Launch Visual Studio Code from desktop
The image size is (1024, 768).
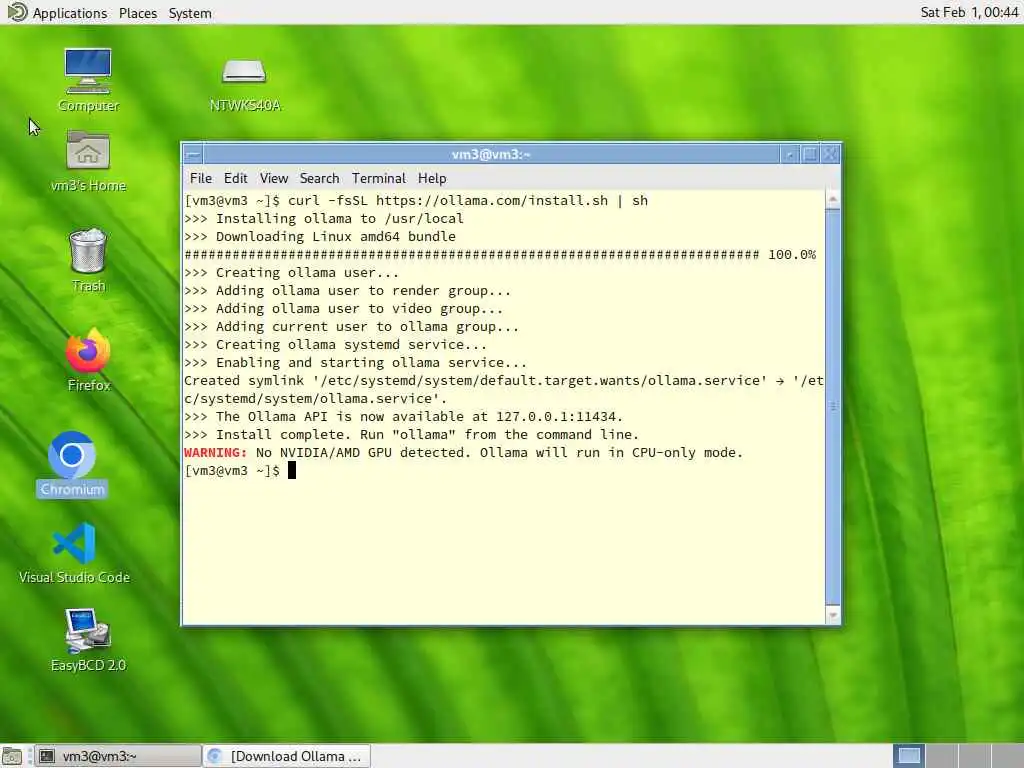click(74, 552)
